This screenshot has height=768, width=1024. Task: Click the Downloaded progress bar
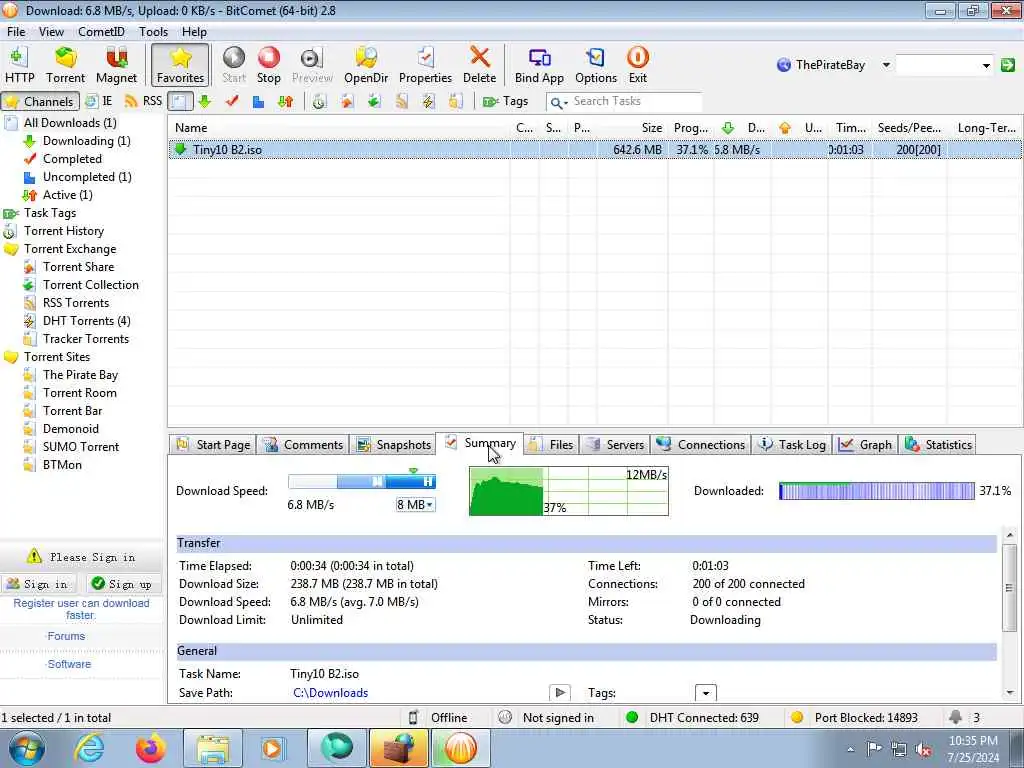pos(876,491)
